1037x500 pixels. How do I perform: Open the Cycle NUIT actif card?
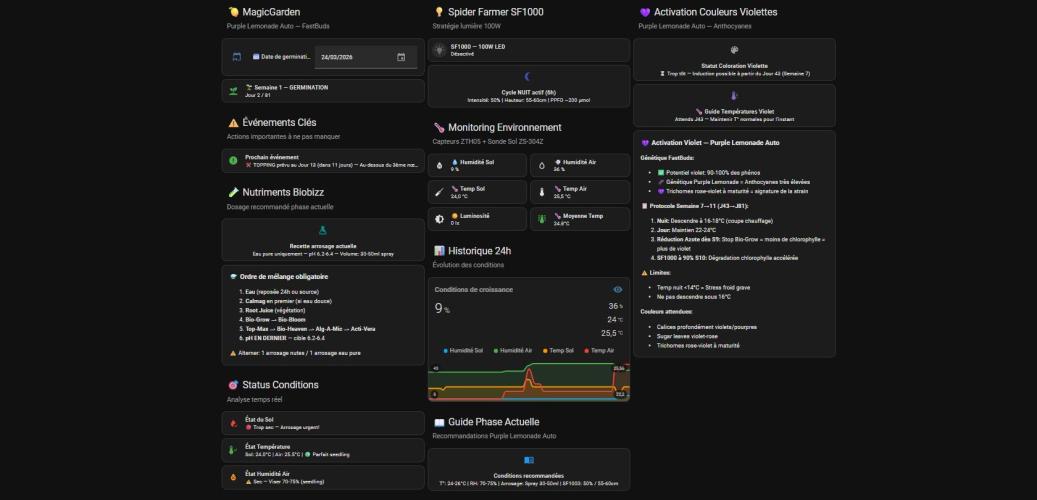(528, 87)
